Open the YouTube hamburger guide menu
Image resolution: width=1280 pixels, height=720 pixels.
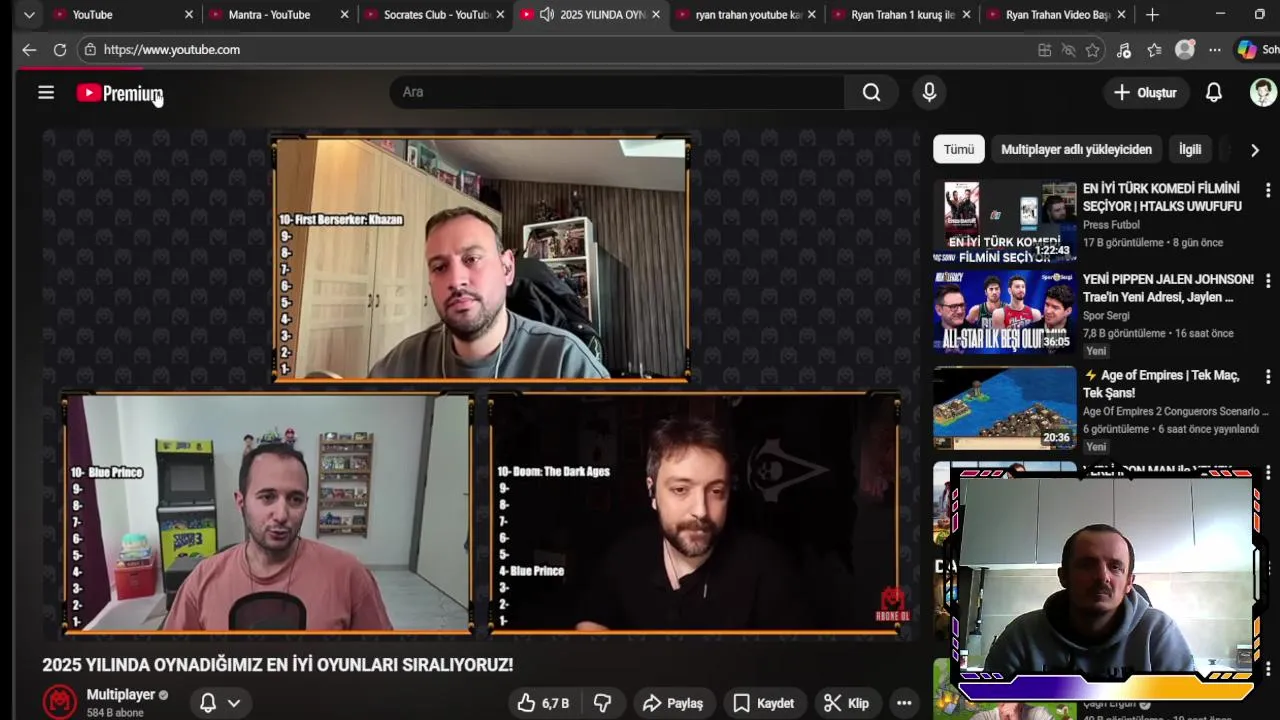coord(46,93)
